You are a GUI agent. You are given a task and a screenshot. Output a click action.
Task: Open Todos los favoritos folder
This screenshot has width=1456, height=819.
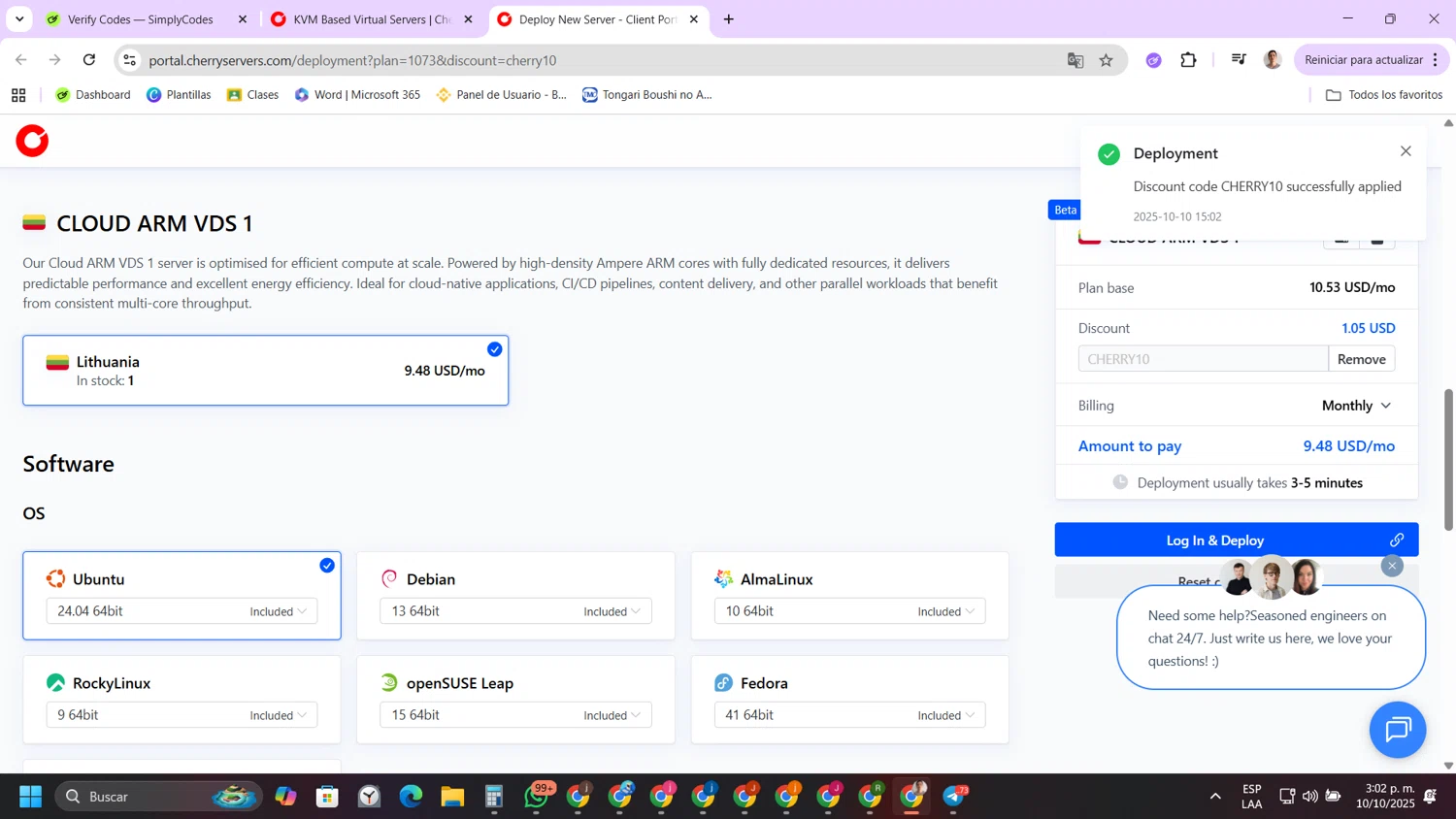(x=1384, y=95)
